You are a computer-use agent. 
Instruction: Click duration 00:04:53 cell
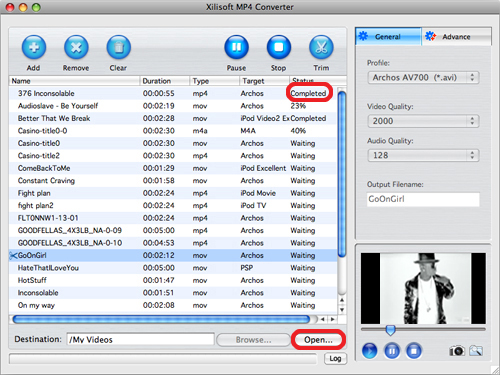pos(159,243)
